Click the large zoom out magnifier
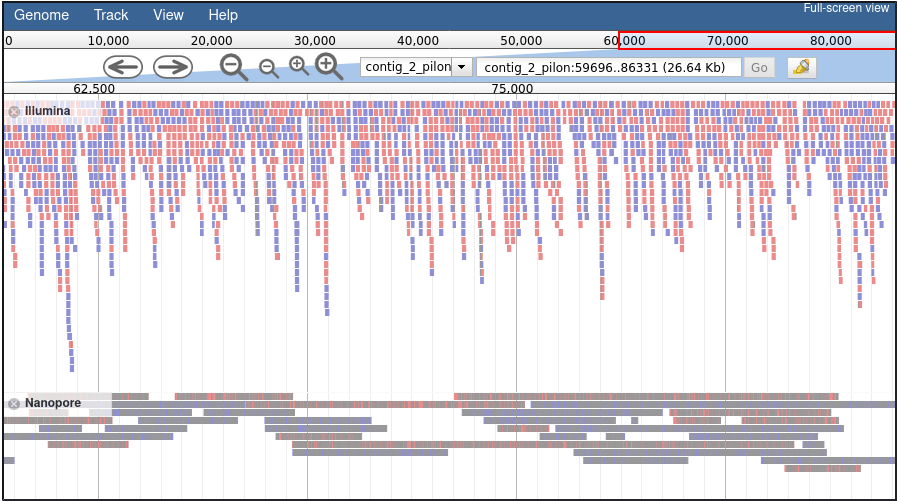Image resolution: width=898 pixels, height=501 pixels. coord(234,67)
